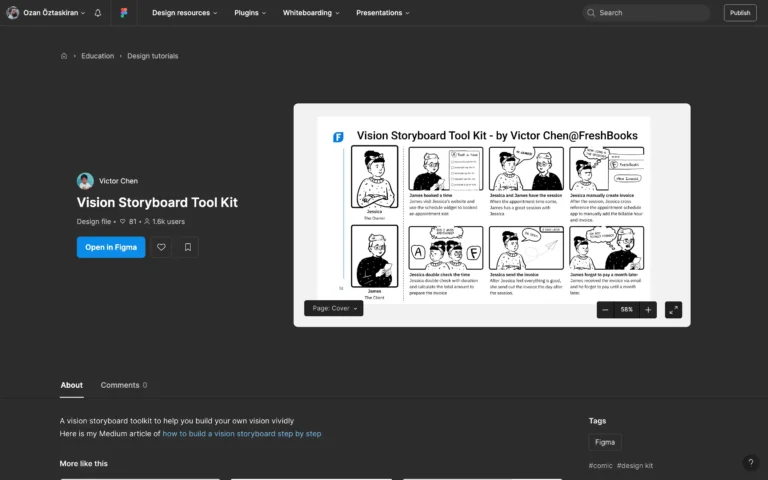Viewport: 768px width, 480px height.
Task: Open Design tutorials breadcrumb link
Action: point(153,56)
